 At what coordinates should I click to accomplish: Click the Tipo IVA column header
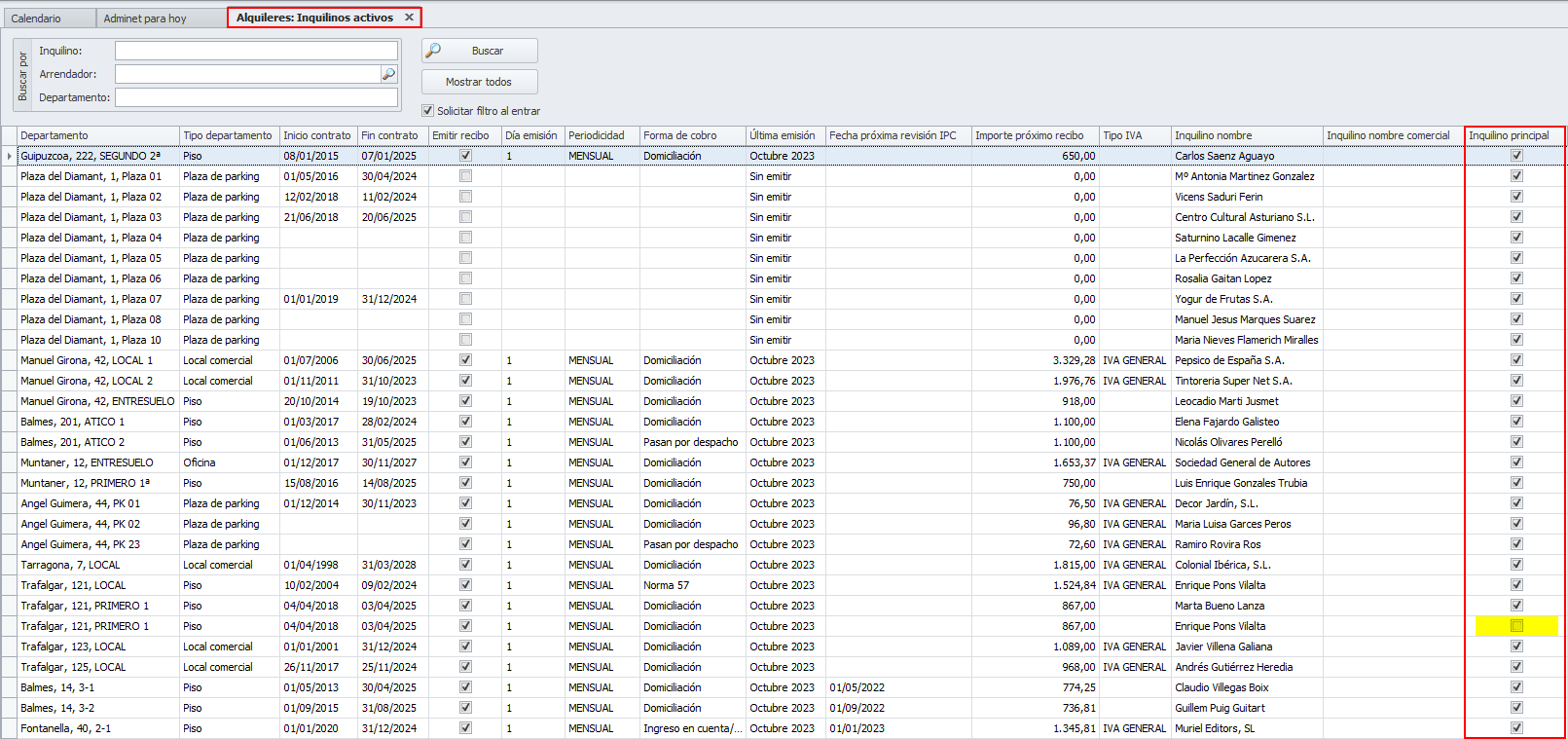[1133, 135]
